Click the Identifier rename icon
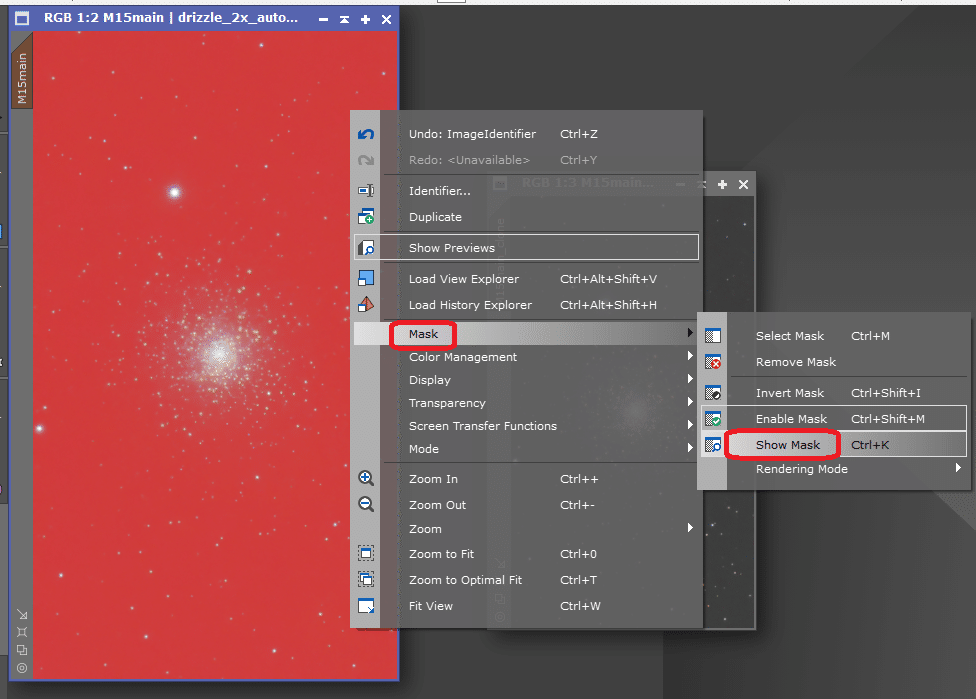Viewport: 976px width, 699px height. click(366, 190)
